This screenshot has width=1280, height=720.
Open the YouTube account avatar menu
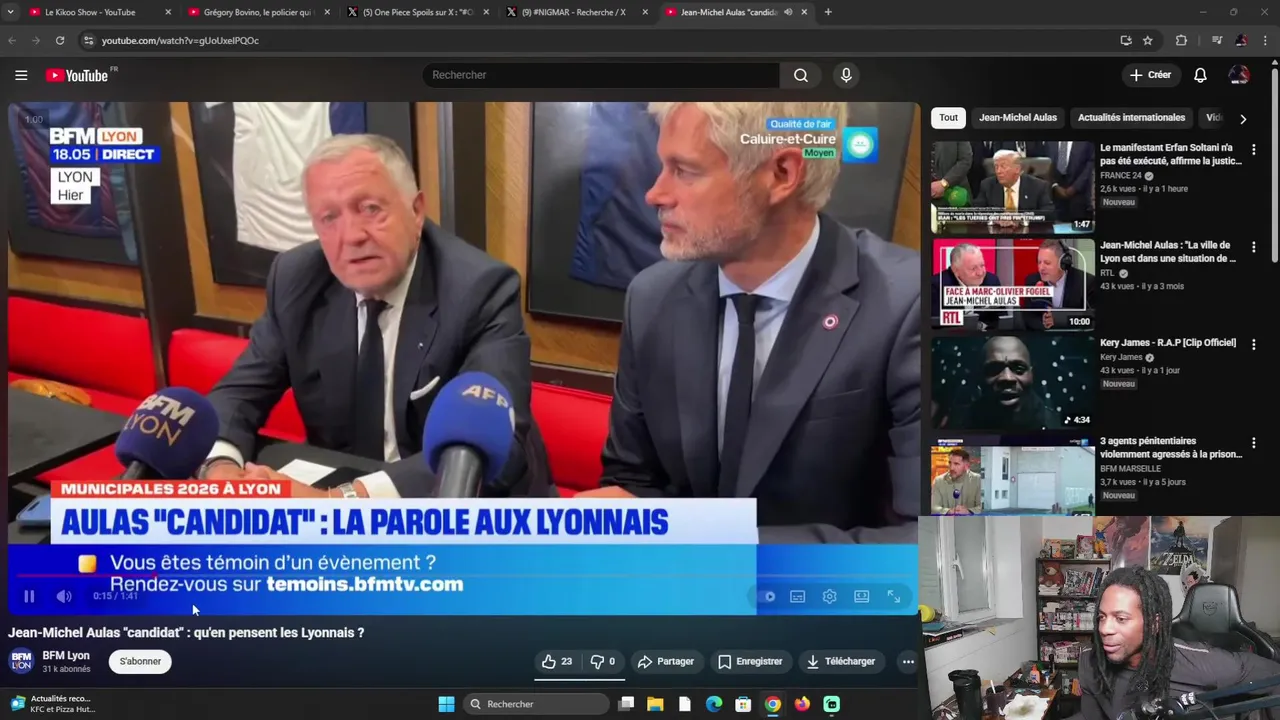coord(1239,75)
